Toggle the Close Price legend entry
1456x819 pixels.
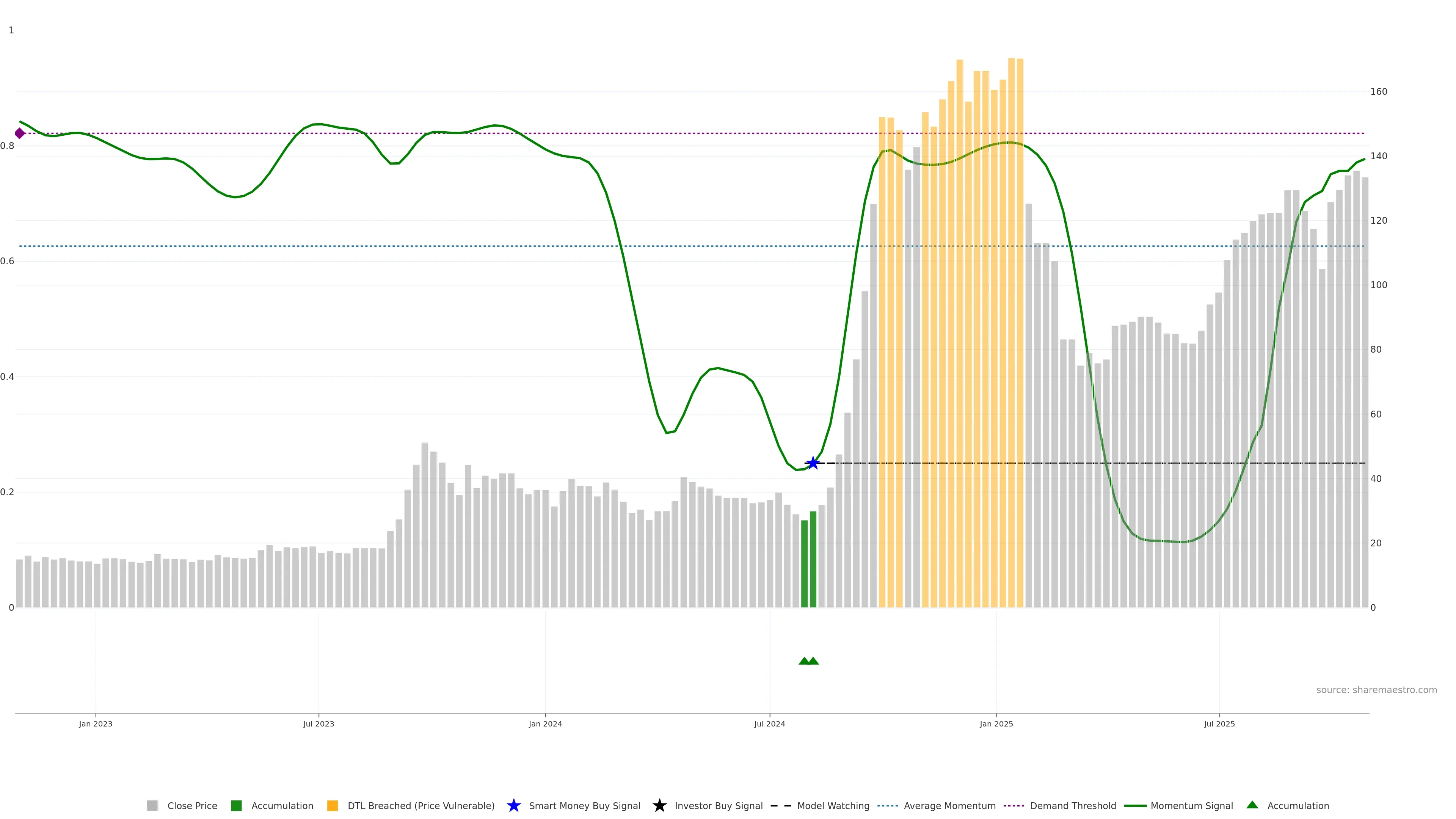click(x=191, y=805)
